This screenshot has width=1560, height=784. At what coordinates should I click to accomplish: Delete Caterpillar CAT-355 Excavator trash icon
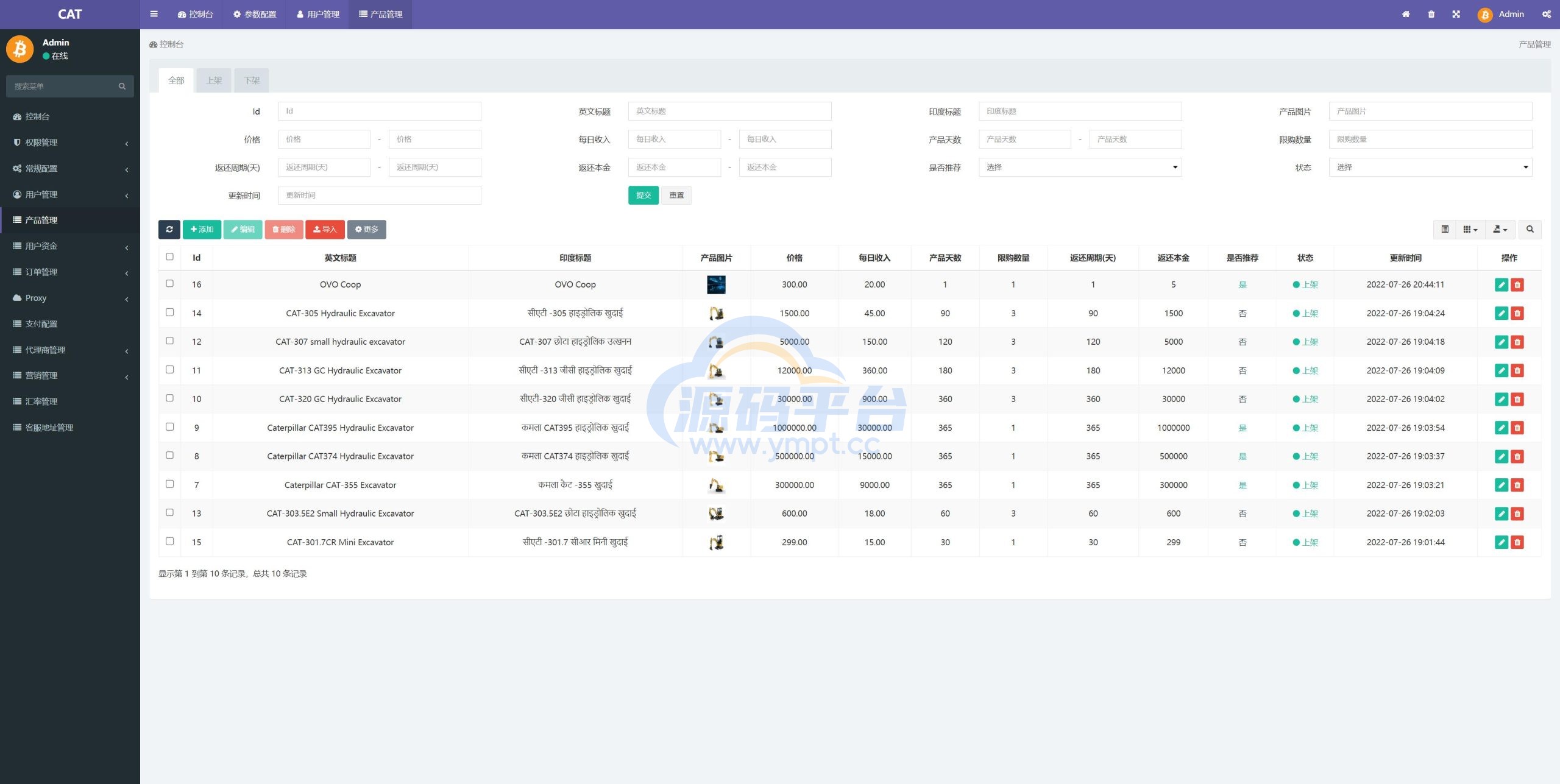tap(1517, 485)
